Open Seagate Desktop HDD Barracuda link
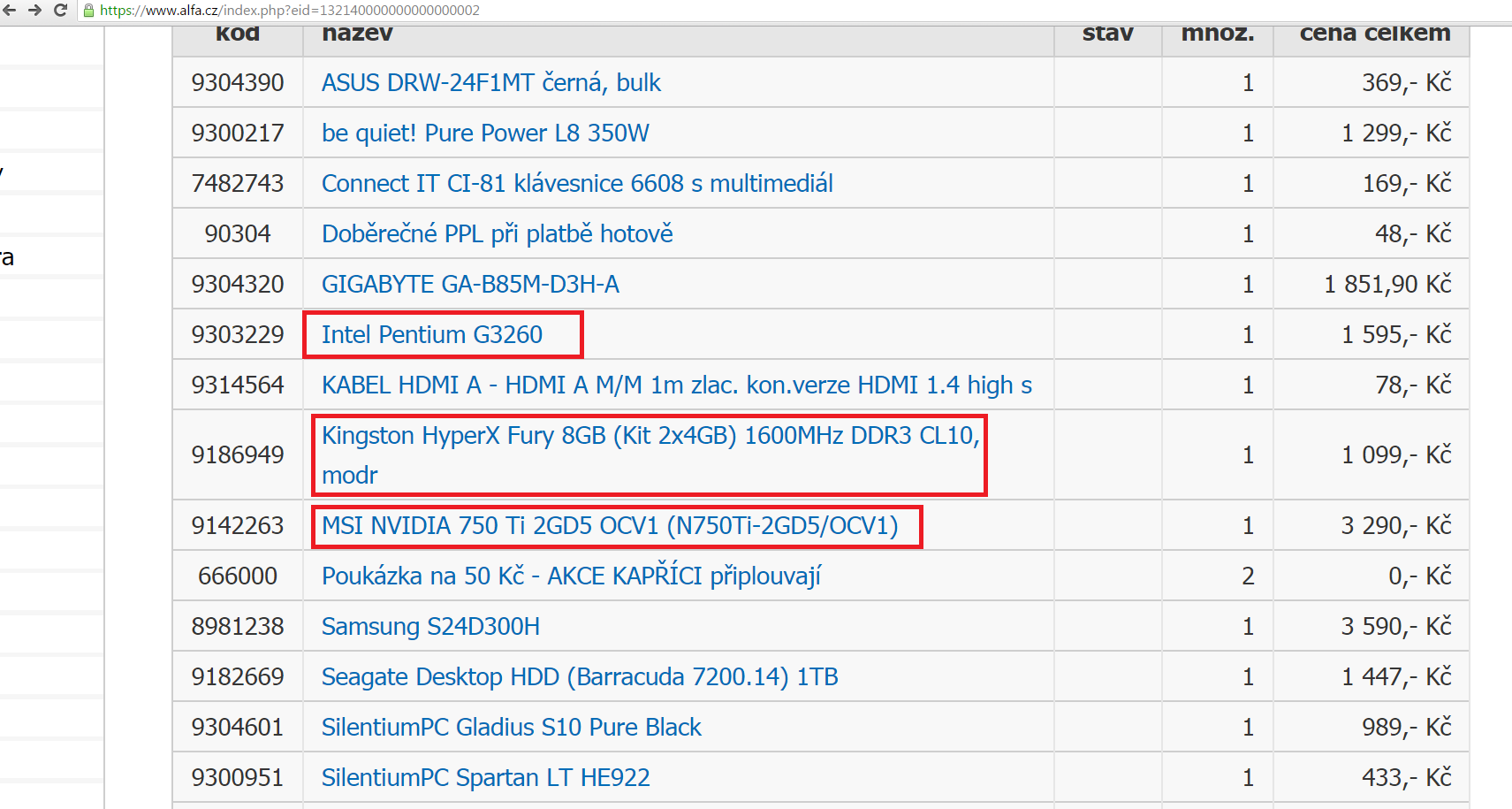 [x=580, y=677]
